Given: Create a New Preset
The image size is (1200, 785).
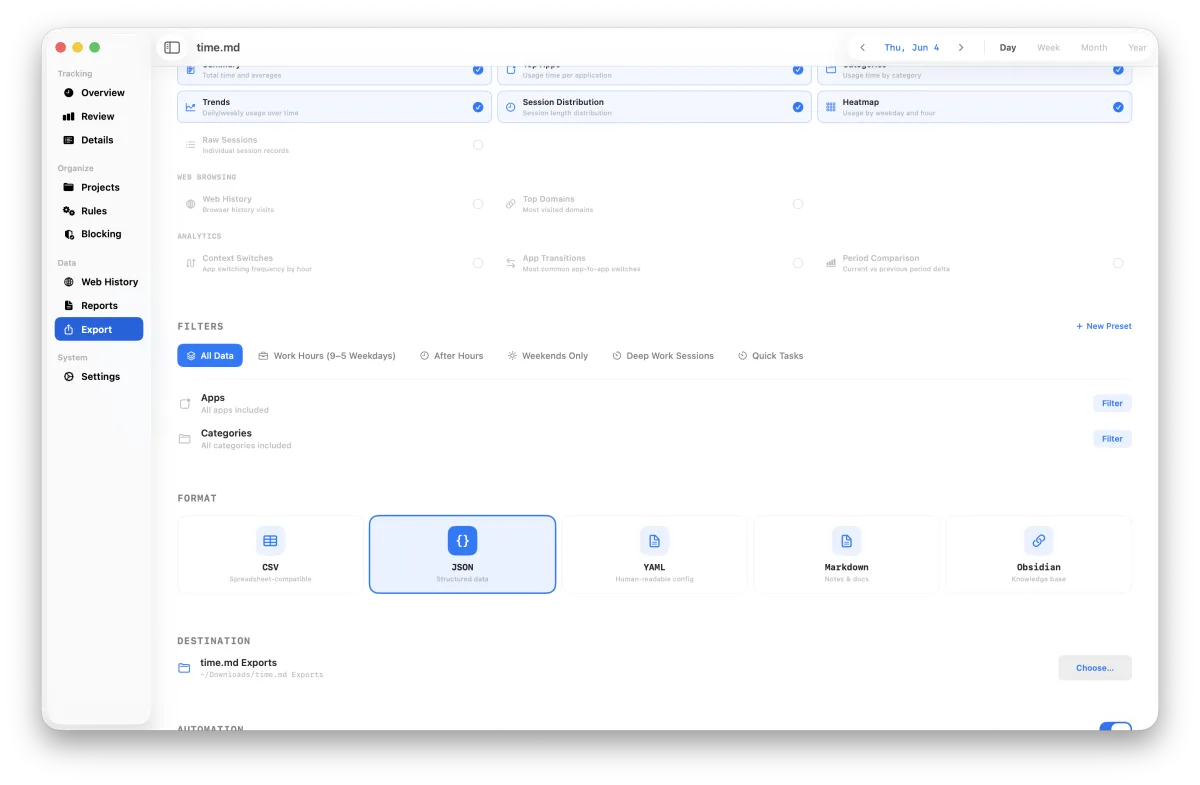Looking at the screenshot, I should click(x=1104, y=326).
